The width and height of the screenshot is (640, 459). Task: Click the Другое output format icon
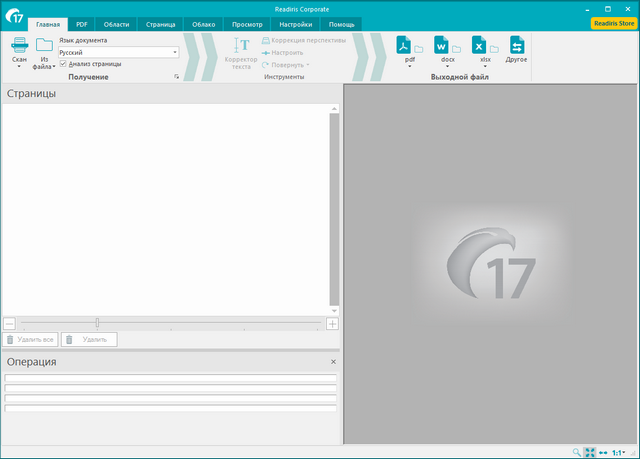click(x=517, y=47)
